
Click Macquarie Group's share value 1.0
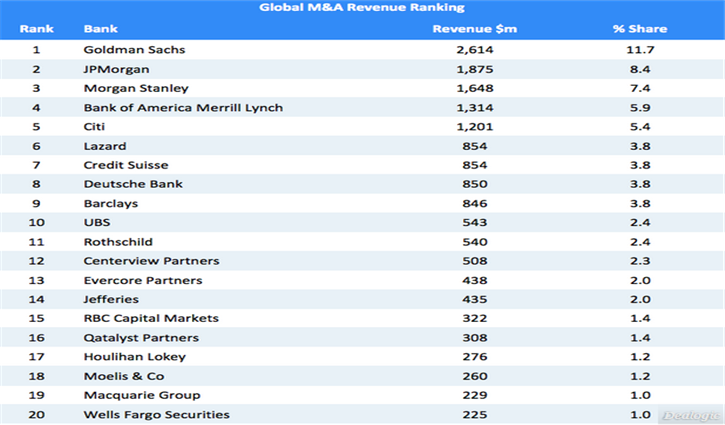pos(640,395)
